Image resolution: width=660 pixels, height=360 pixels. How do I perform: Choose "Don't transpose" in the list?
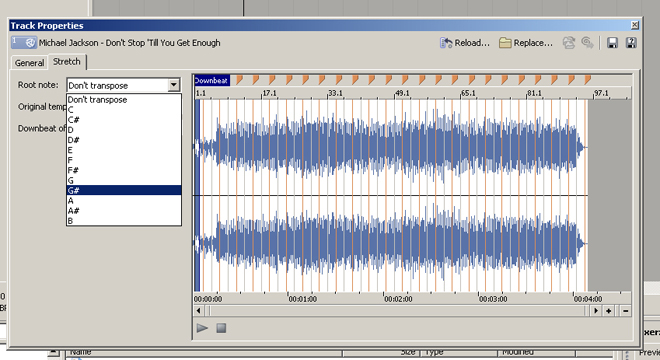pyautogui.click(x=124, y=100)
